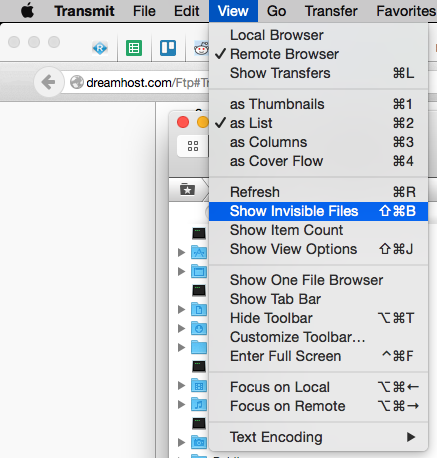Image resolution: width=437 pixels, height=458 pixels.
Task: Click the browser back arrow button
Action: [49, 82]
